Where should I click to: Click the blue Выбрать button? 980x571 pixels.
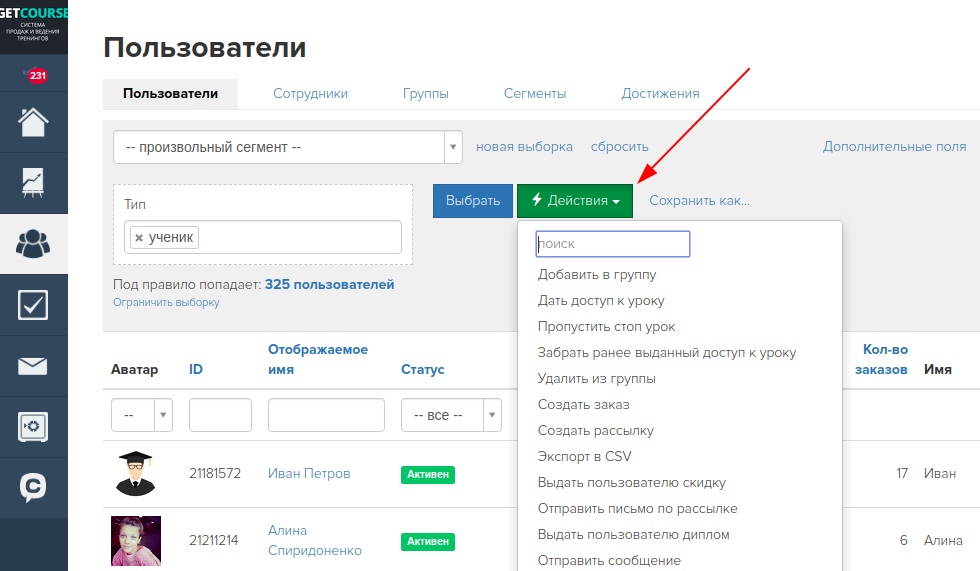pyautogui.click(x=472, y=201)
